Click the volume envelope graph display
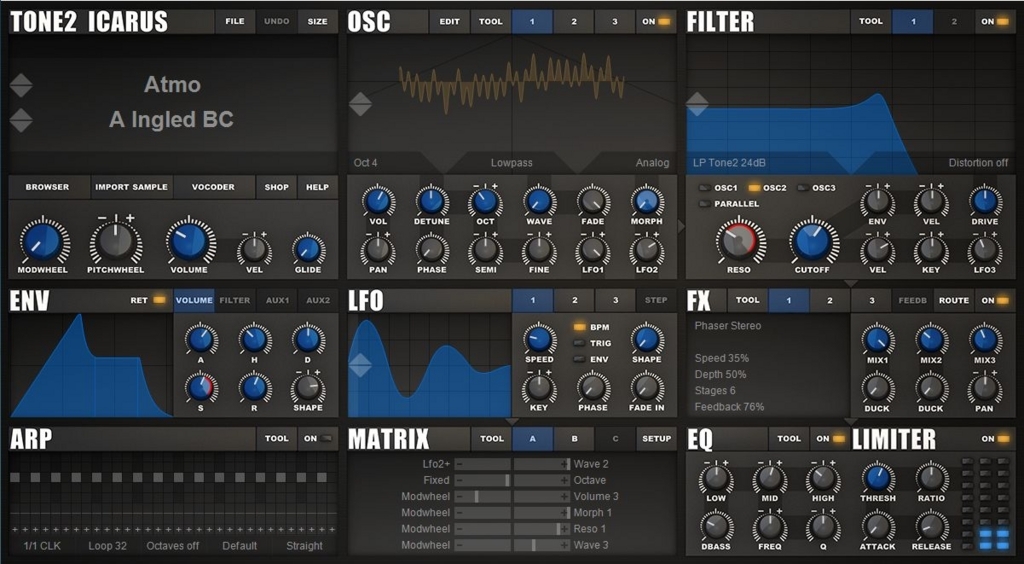The image size is (1024, 564). pos(91,366)
